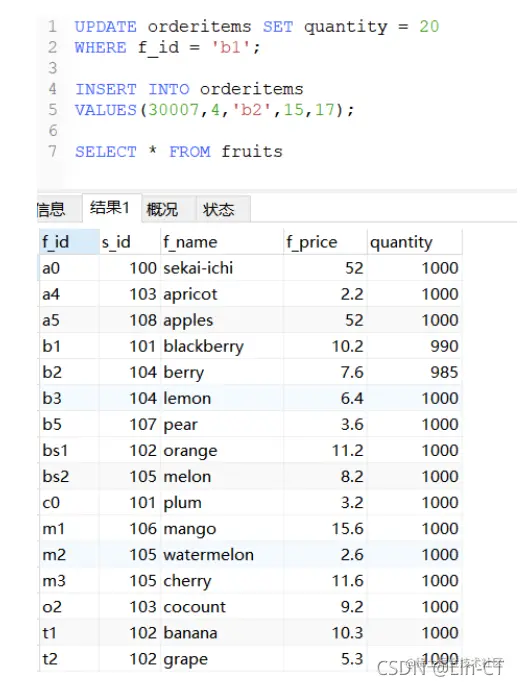The width and height of the screenshot is (520, 686).
Task: Select the 'orange' cell
Action: tap(222, 450)
